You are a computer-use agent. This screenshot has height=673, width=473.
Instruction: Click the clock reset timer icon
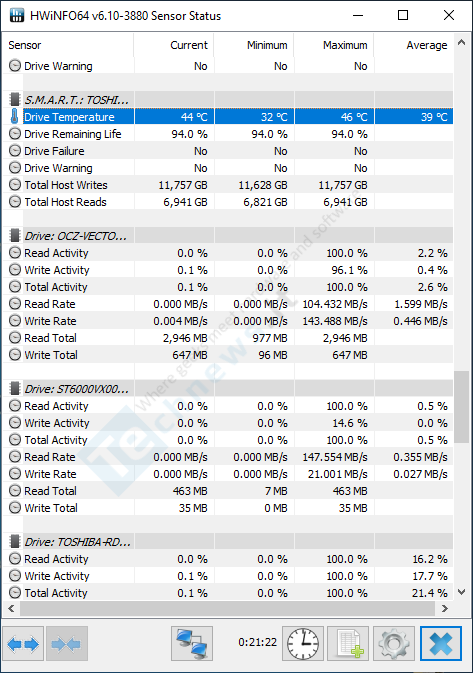(303, 643)
